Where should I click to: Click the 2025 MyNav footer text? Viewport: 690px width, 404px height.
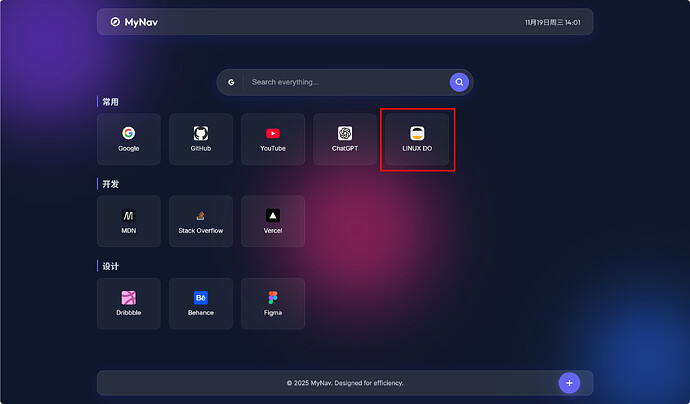click(x=345, y=383)
